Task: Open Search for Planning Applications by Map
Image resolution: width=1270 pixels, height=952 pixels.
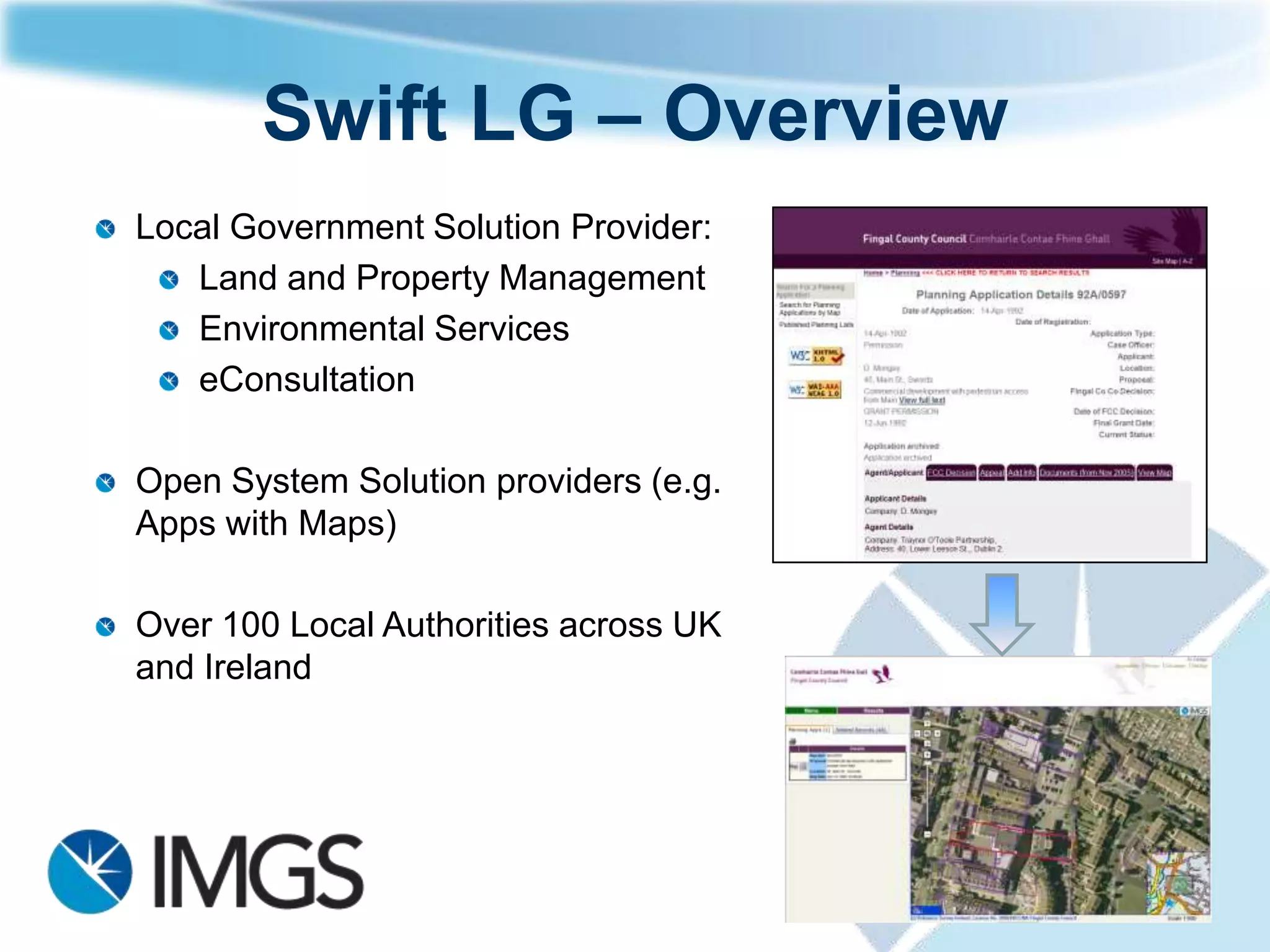Action: [810, 309]
